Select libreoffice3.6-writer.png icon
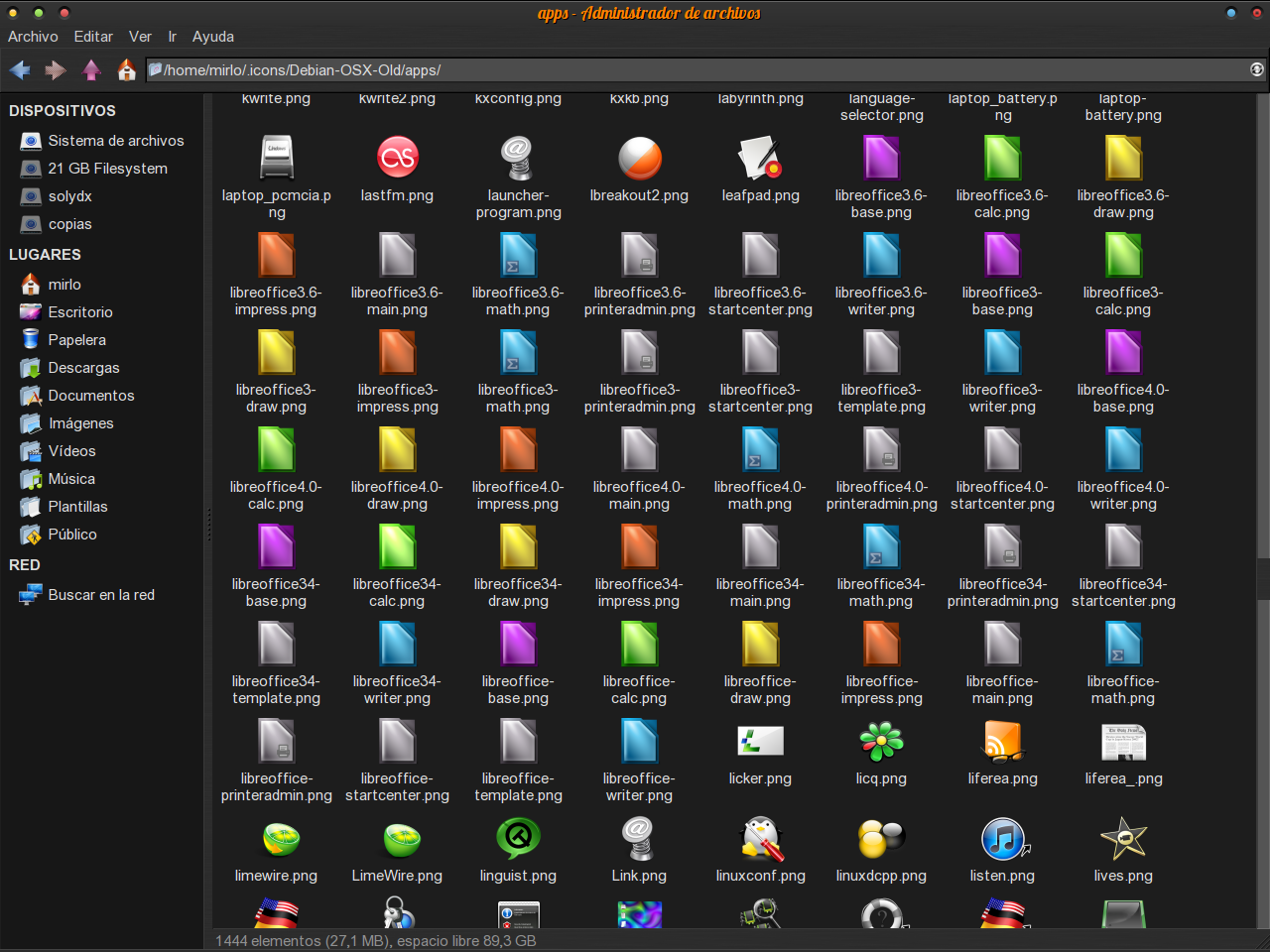Screen dimensions: 1270x952 coord(881,255)
